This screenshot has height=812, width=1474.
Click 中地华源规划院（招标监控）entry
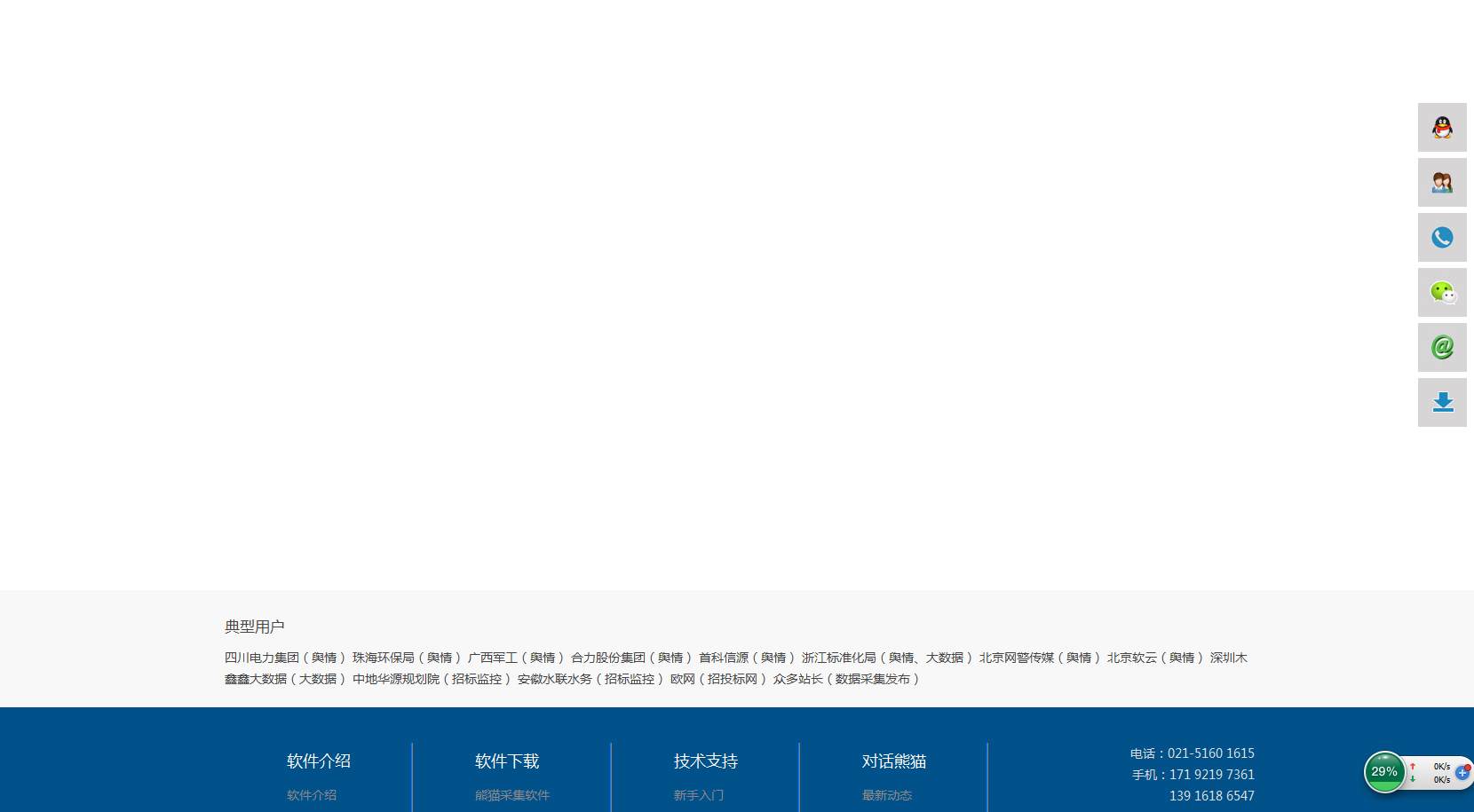(x=432, y=679)
